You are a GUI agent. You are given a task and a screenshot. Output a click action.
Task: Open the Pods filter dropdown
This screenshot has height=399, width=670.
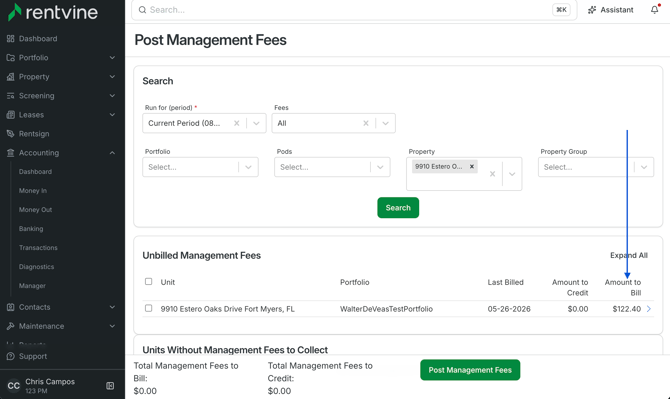point(380,167)
